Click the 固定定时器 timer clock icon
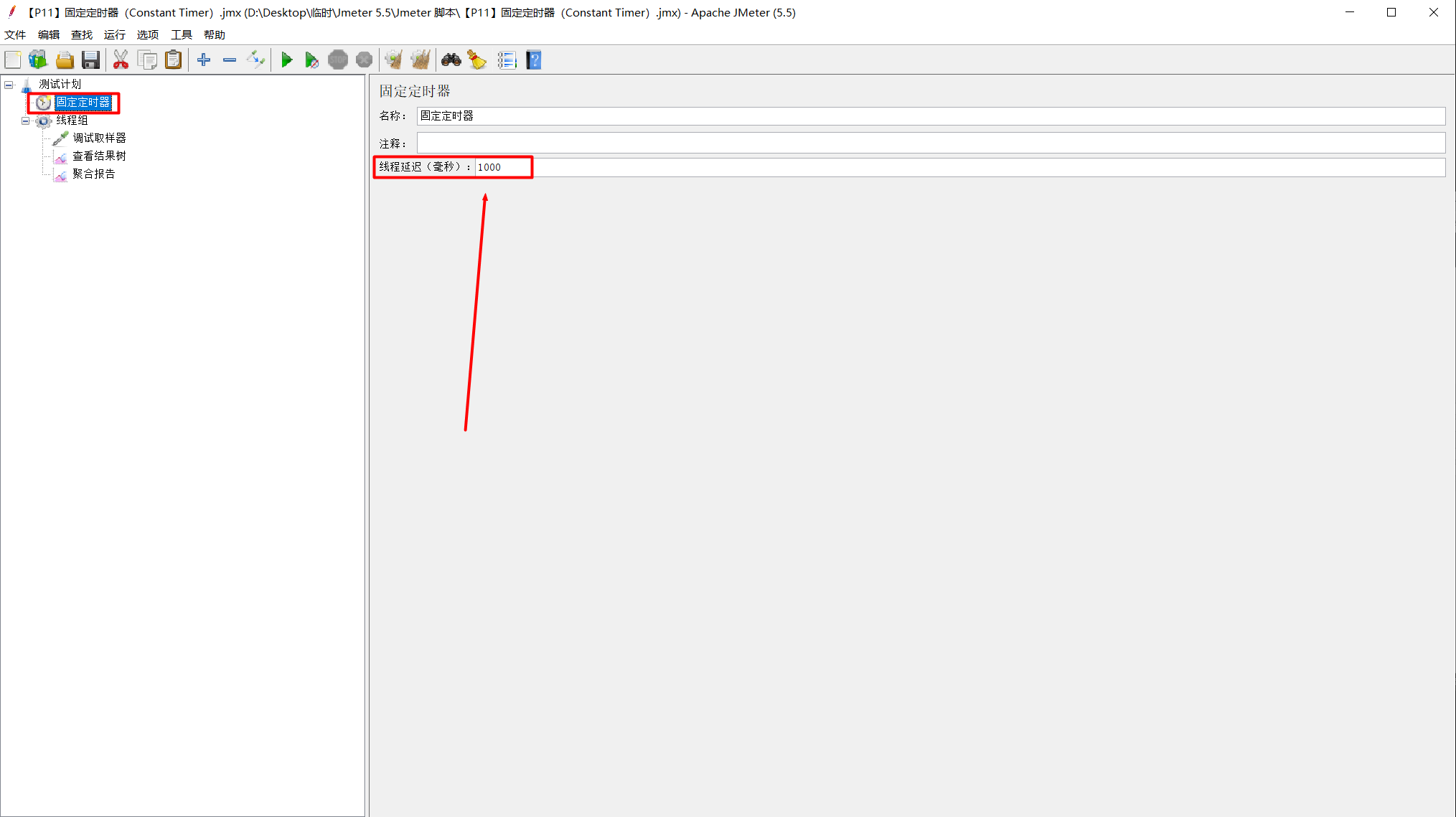Screen dimensions: 1456x817 click(x=44, y=103)
